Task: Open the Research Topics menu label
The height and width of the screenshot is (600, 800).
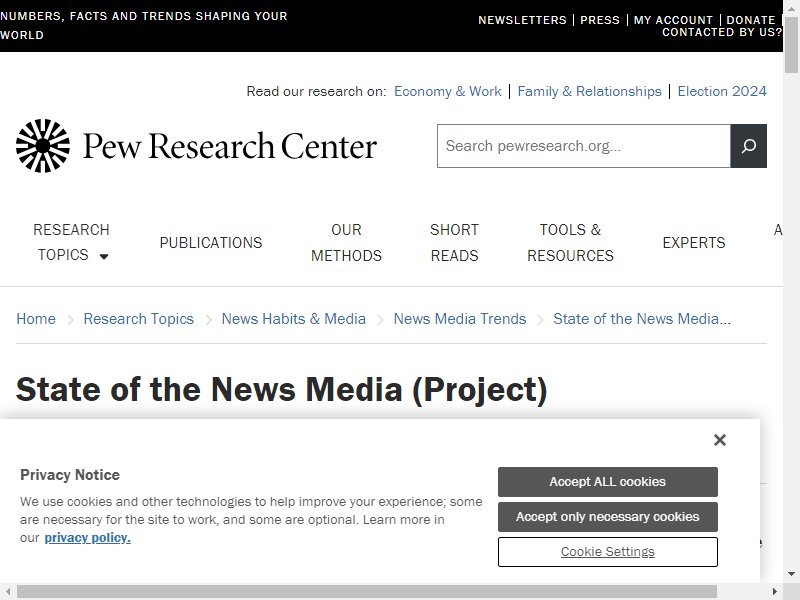Action: [x=71, y=242]
